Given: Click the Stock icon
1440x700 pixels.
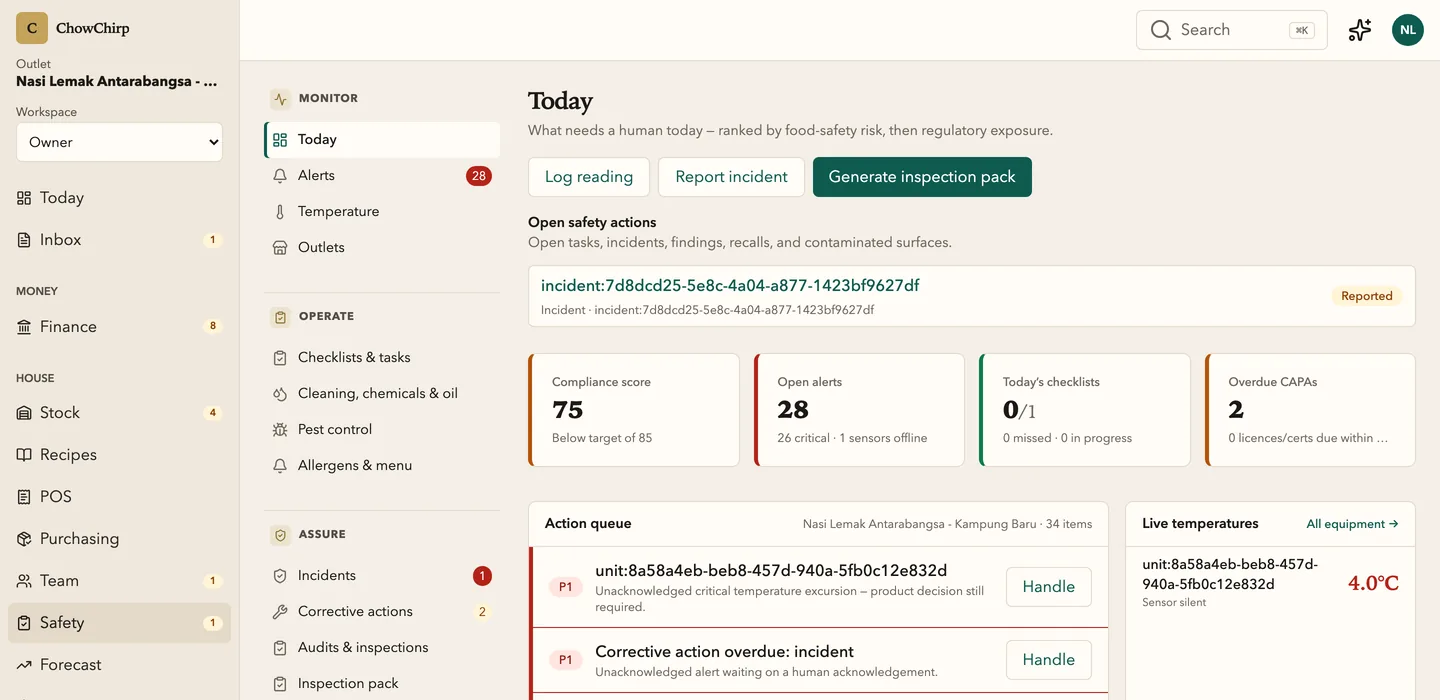Looking at the screenshot, I should [24, 413].
